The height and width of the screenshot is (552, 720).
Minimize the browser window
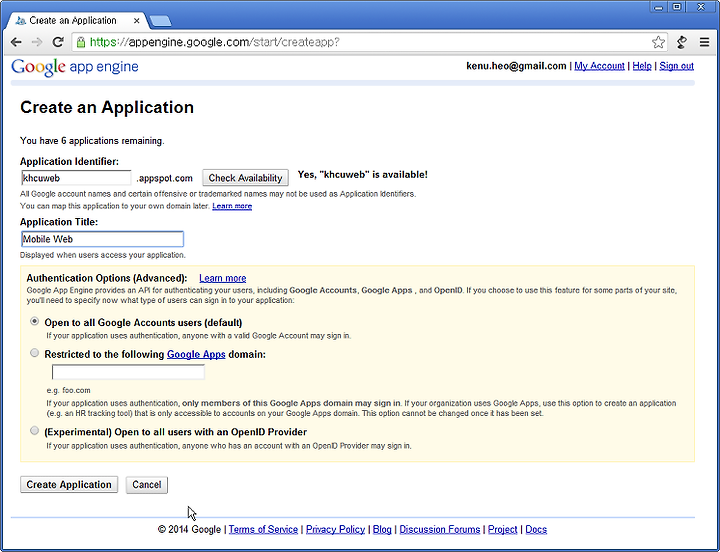coord(659,7)
